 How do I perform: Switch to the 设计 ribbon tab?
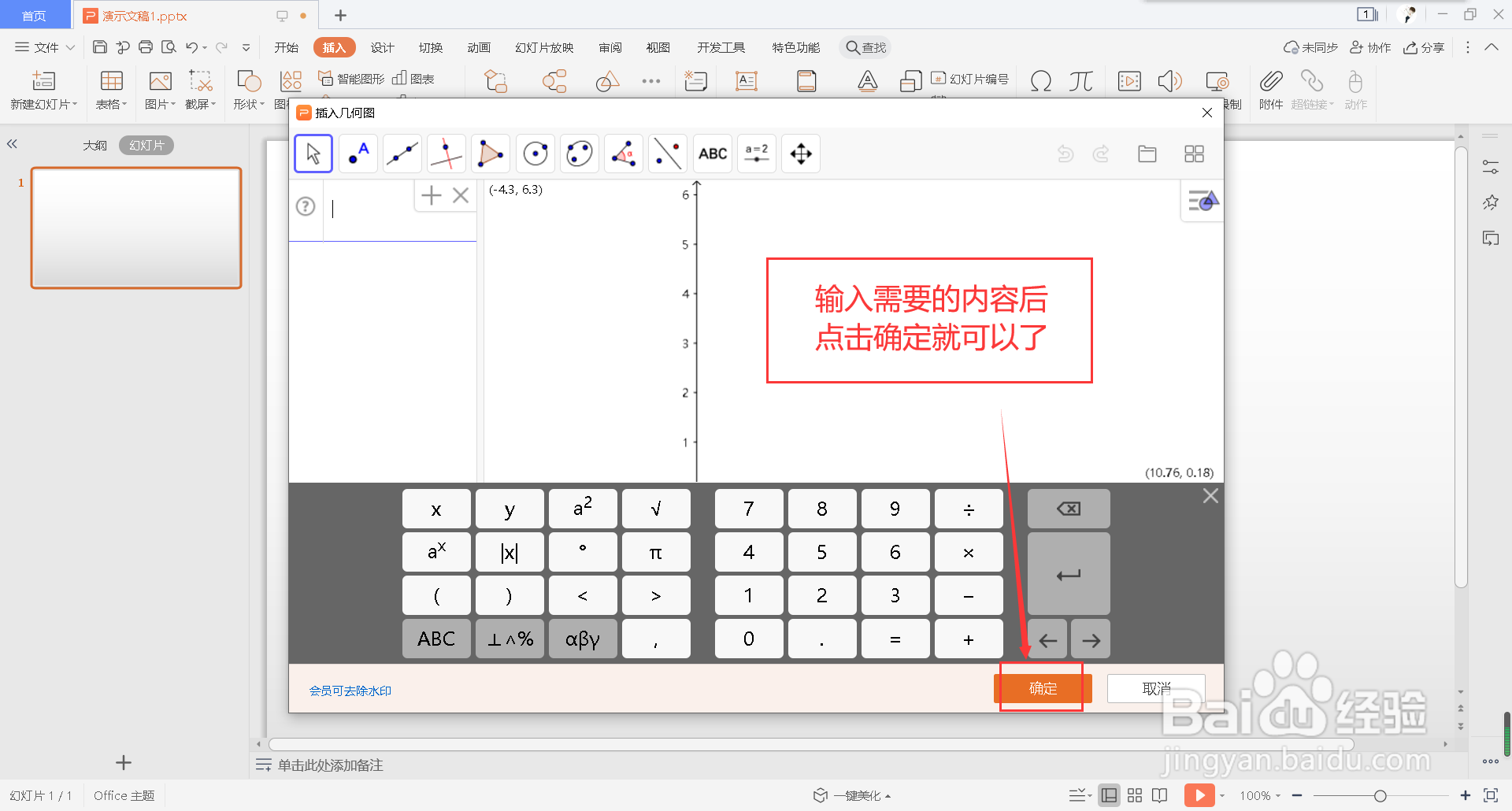pos(382,47)
